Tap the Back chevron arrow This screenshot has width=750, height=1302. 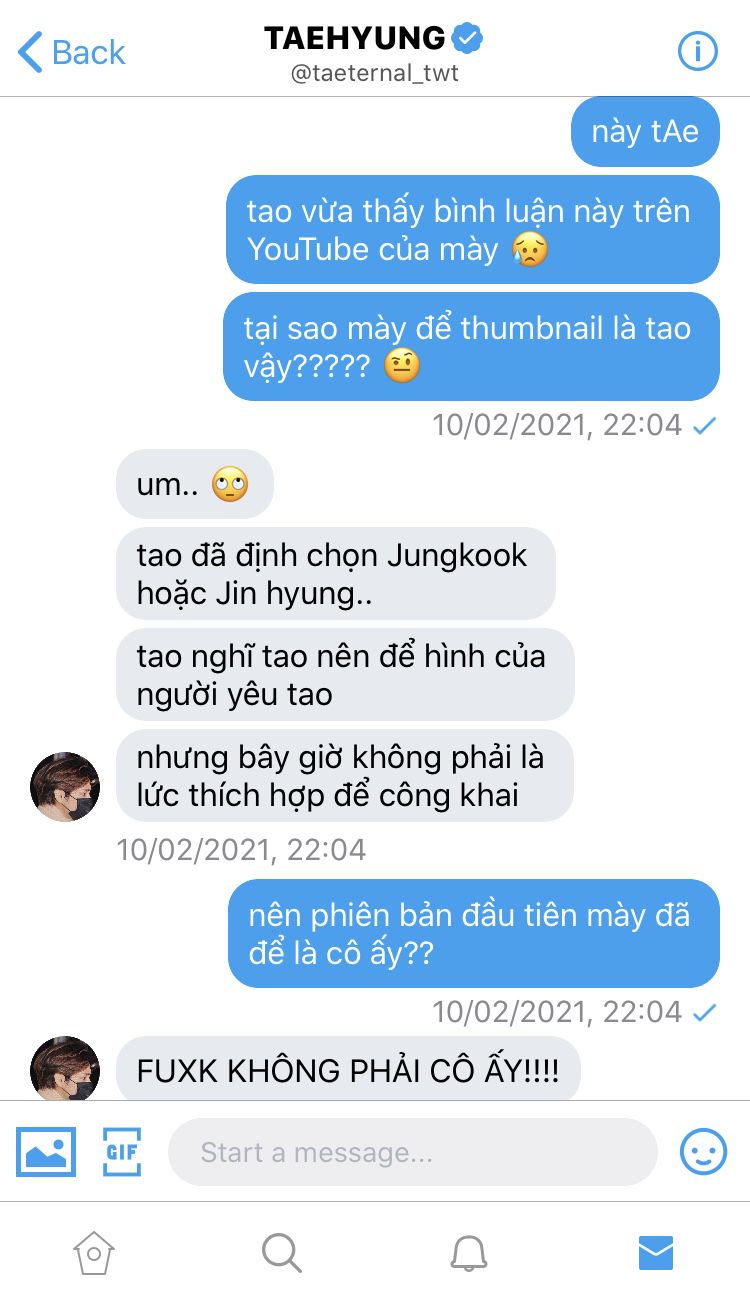click(30, 52)
